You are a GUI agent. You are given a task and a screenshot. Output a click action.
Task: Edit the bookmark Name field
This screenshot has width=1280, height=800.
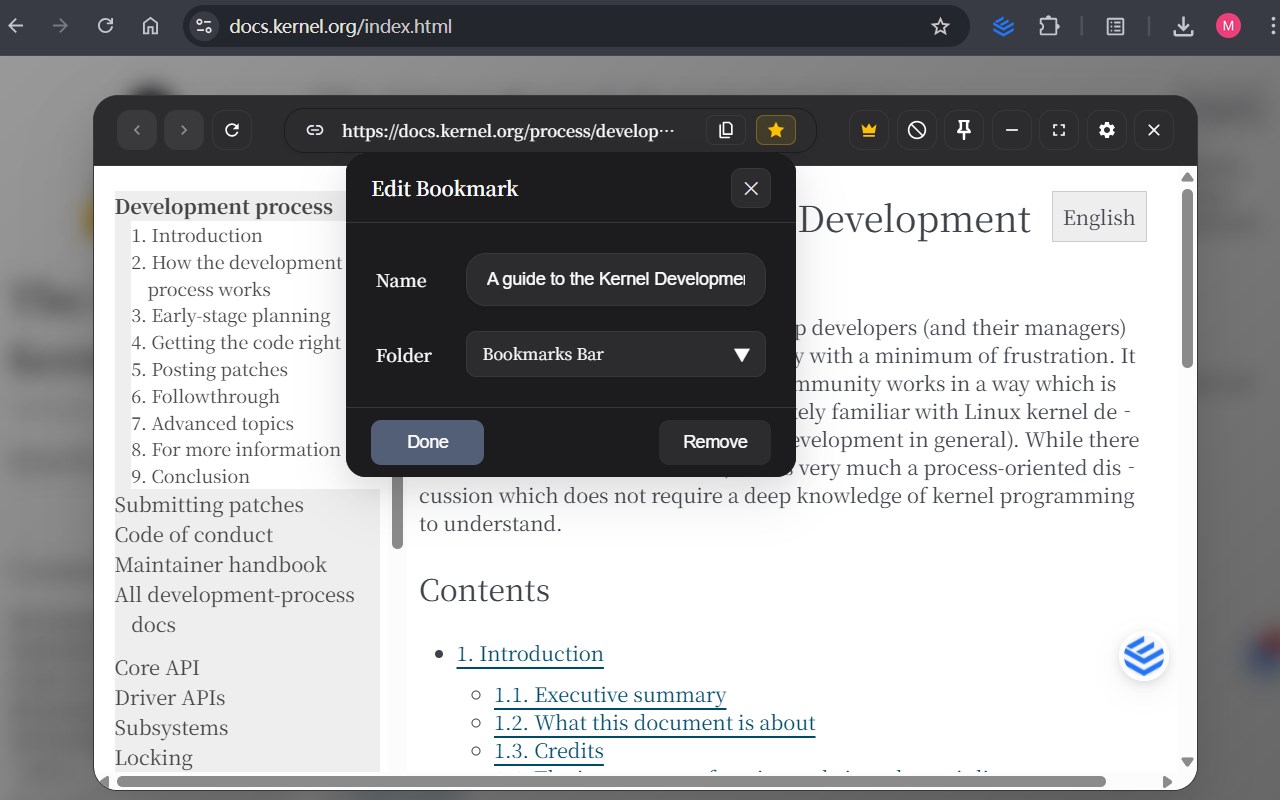click(616, 279)
